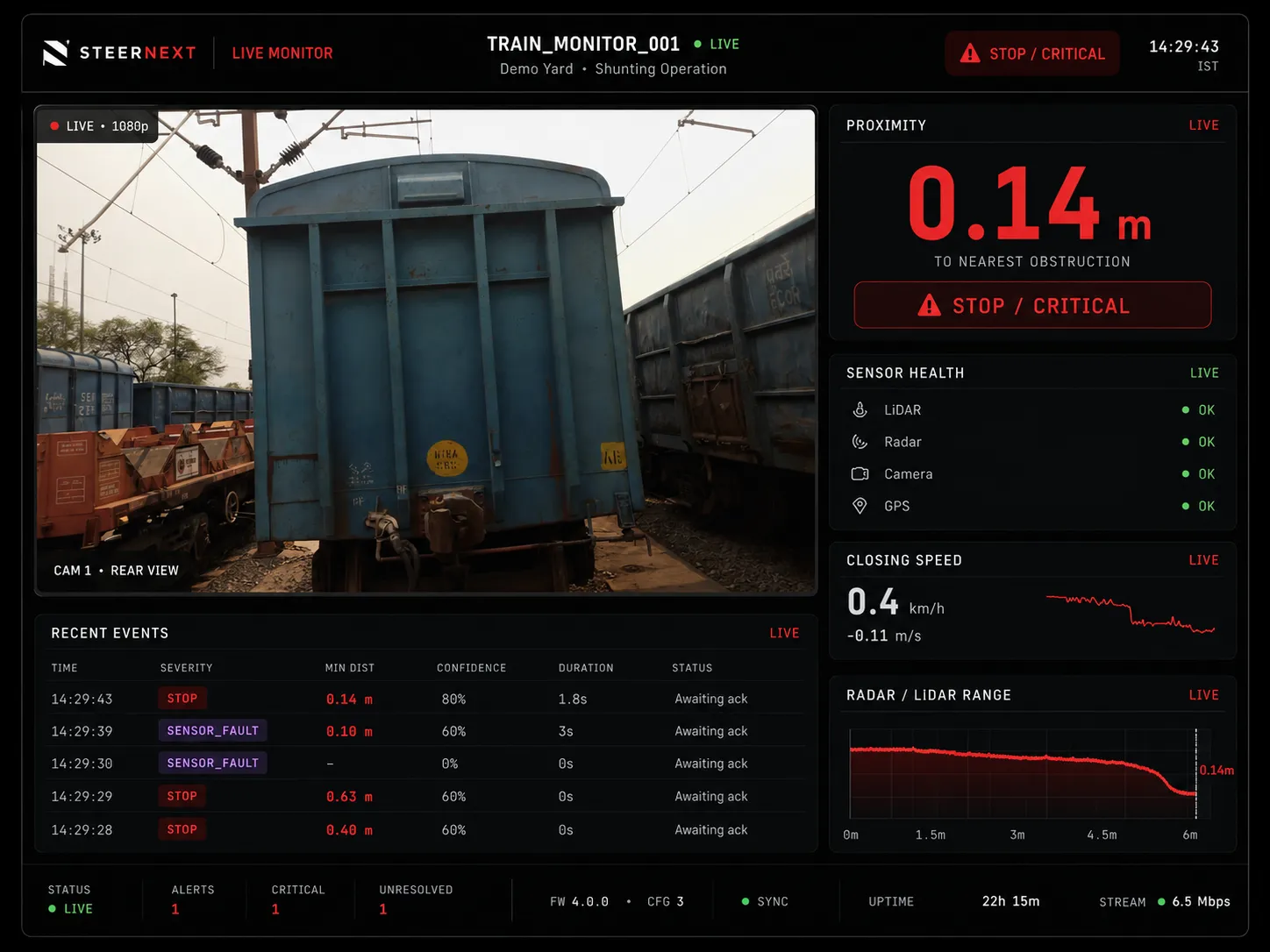Click the green STATUS LIVE dot in footer

pos(53,909)
